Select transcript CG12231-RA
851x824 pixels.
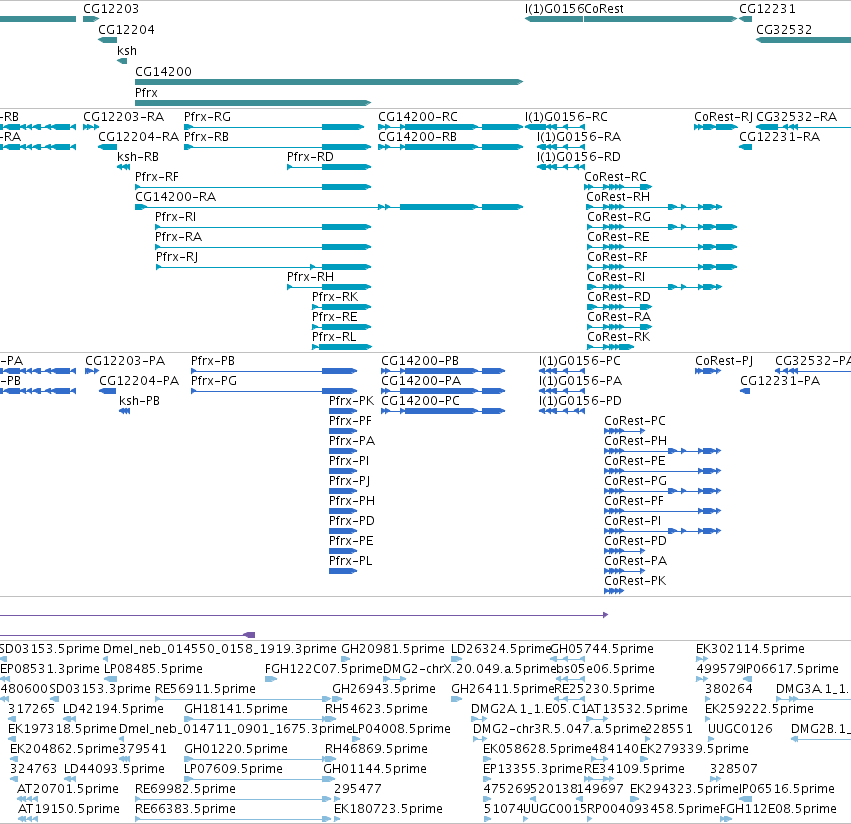coord(746,147)
